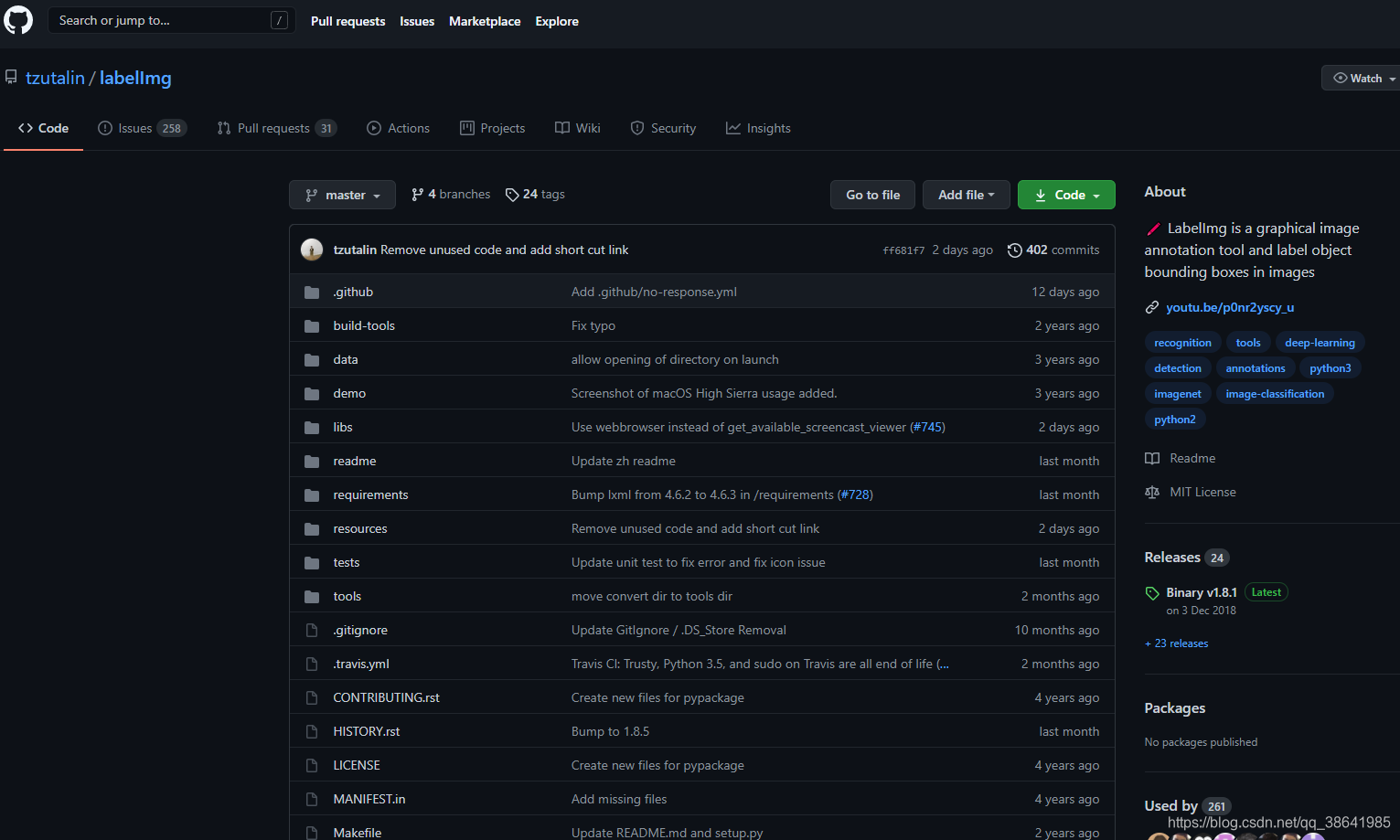Open the tzutalin owner link
The height and width of the screenshot is (840, 1400).
55,78
